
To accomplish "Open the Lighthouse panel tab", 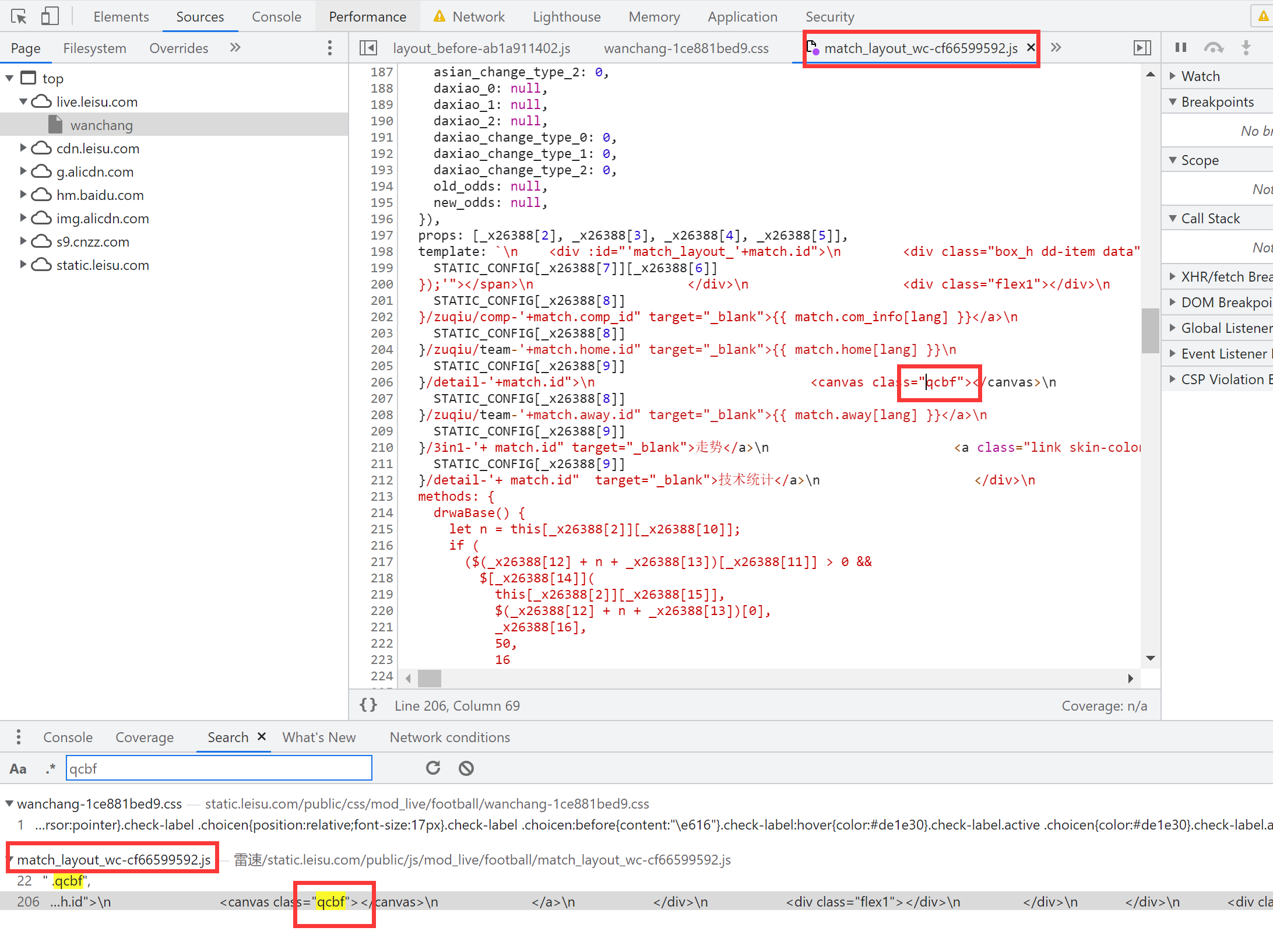I will pyautogui.click(x=567, y=17).
